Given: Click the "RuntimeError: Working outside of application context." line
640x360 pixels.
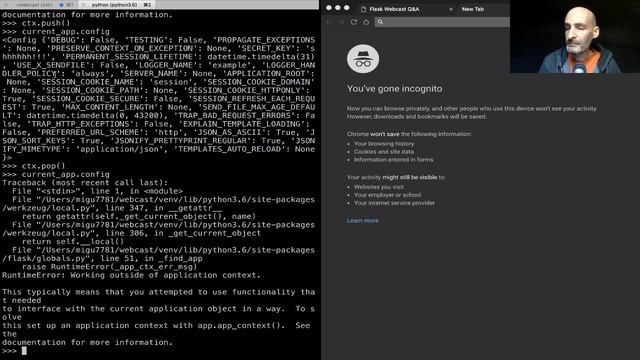Looking at the screenshot, I should 131,275.
